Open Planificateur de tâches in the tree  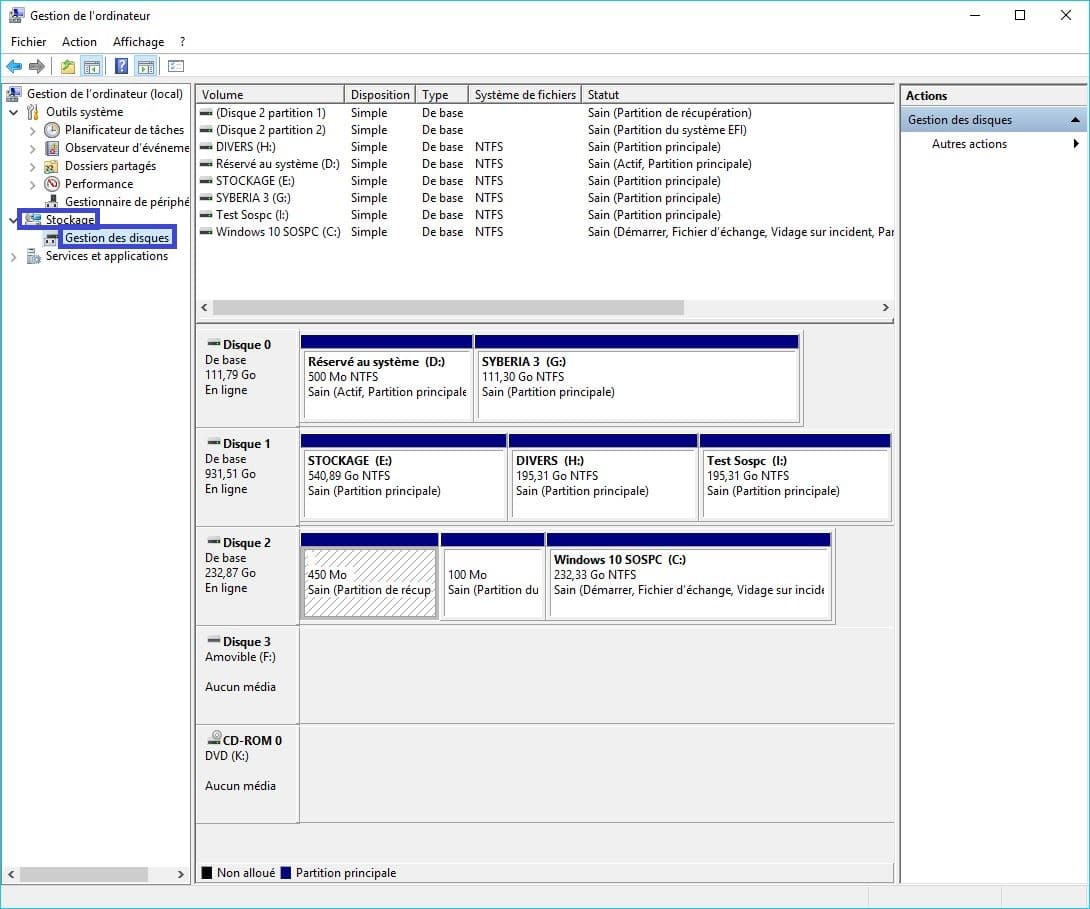pos(124,130)
